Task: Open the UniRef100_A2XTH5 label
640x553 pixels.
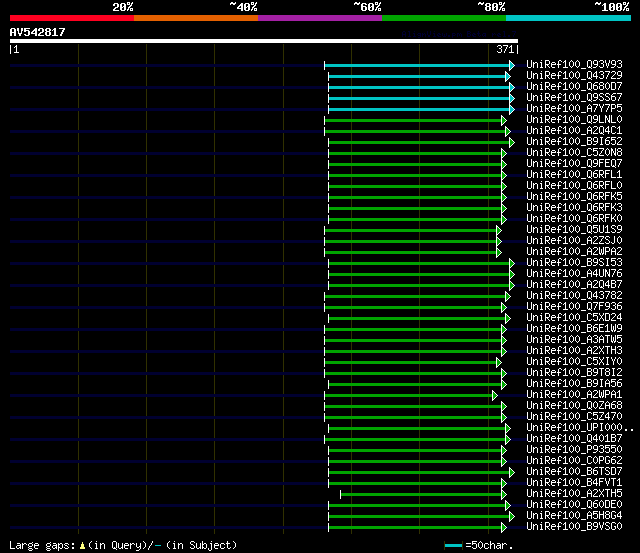Action: 574,494
